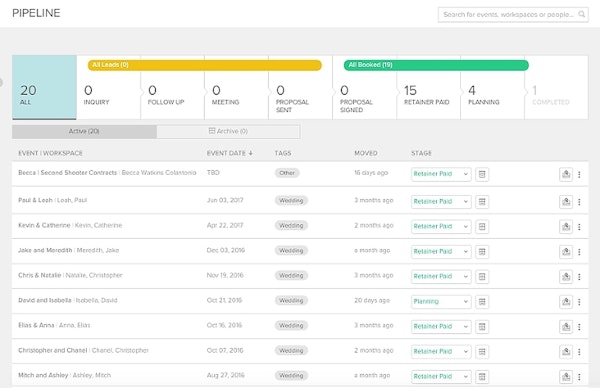
Task: Open Planning stage dropdown for David and Isabella
Action: point(441,302)
